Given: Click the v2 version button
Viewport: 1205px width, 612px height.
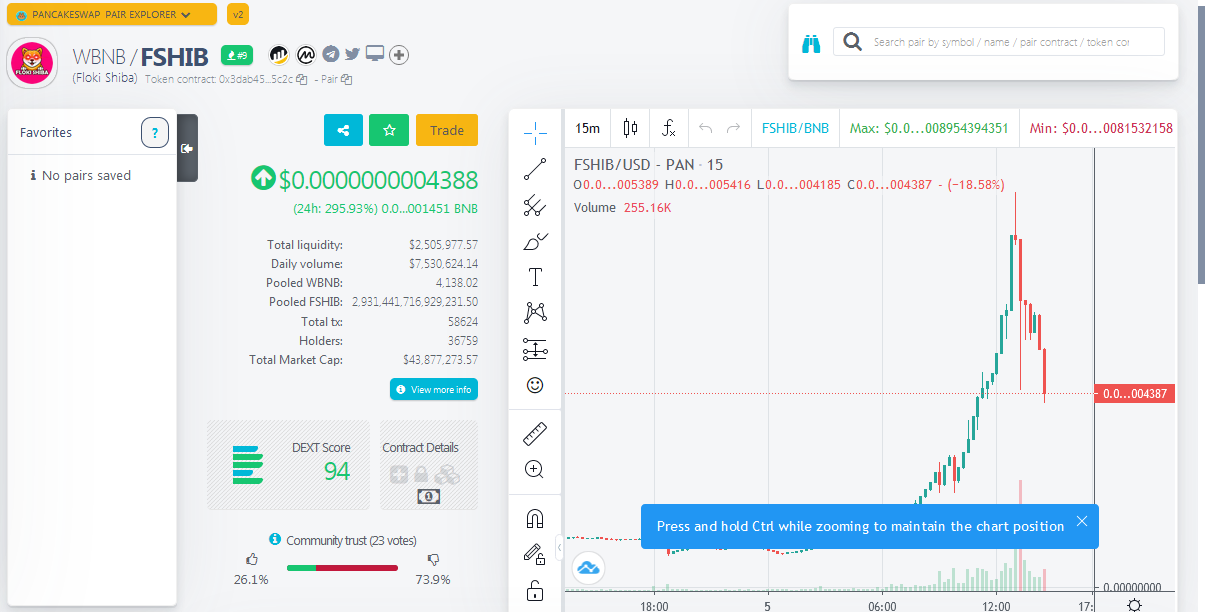Looking at the screenshot, I should [x=238, y=14].
